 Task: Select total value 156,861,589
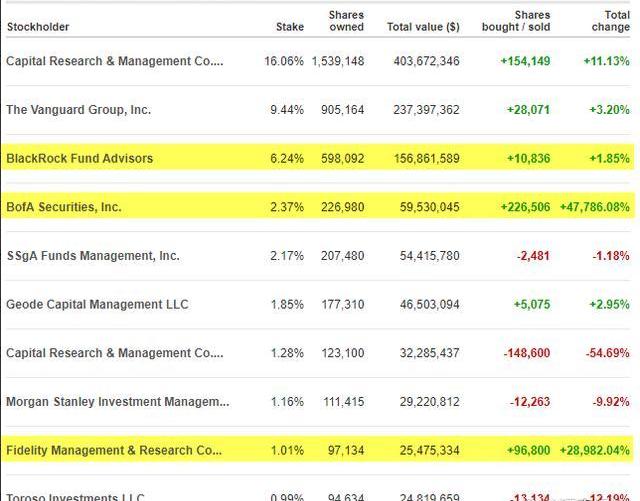pyautogui.click(x=427, y=158)
